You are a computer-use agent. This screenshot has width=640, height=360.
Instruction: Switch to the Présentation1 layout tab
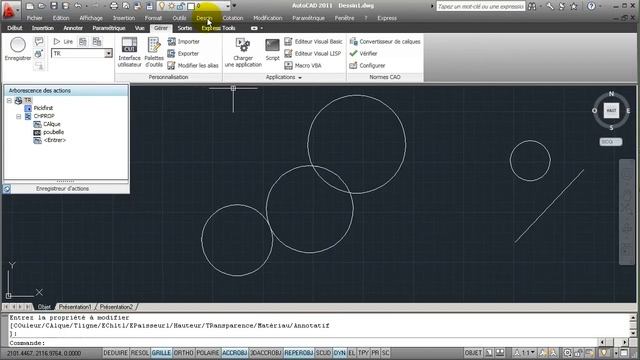(75, 307)
